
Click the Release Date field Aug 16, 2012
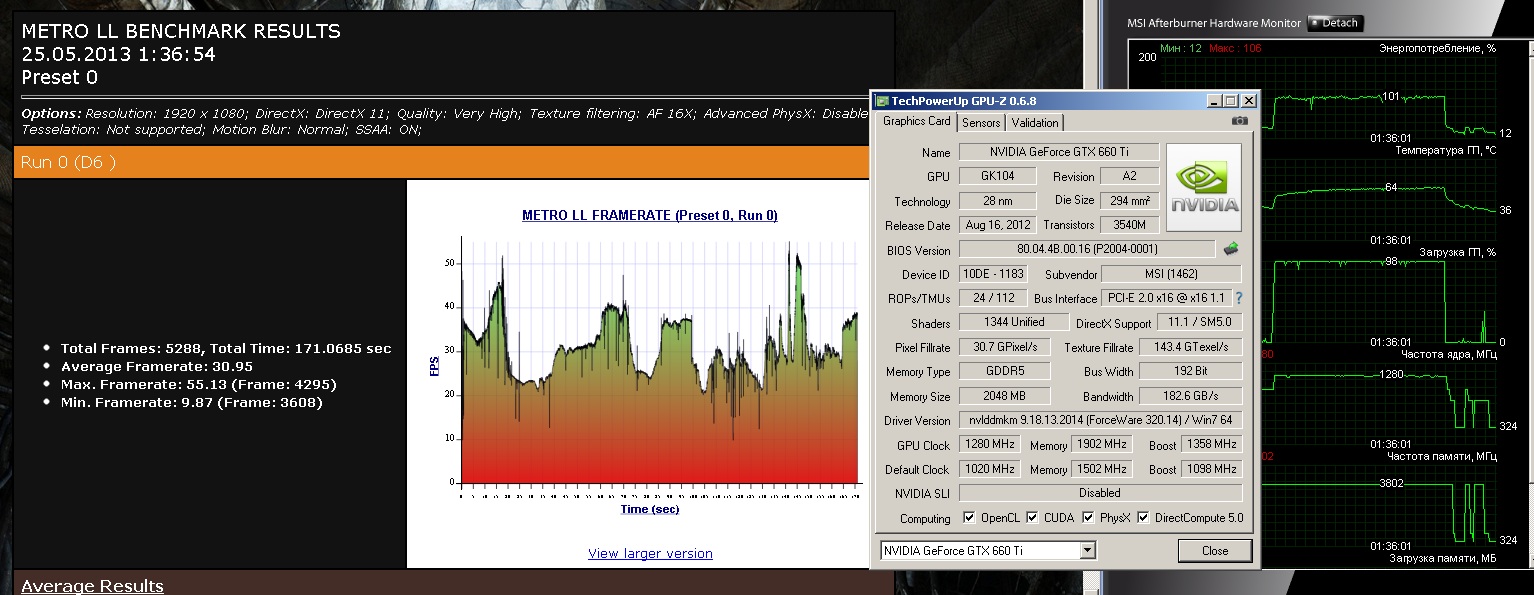tap(997, 225)
